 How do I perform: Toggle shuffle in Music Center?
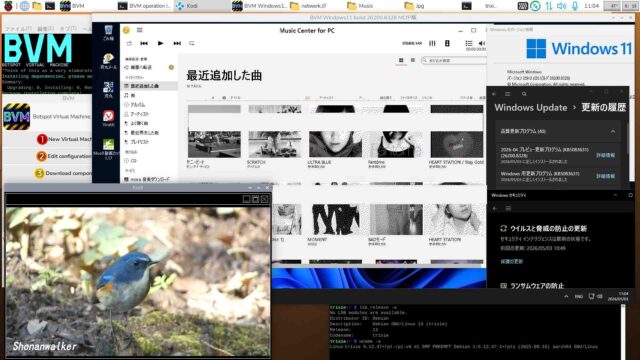129,43
